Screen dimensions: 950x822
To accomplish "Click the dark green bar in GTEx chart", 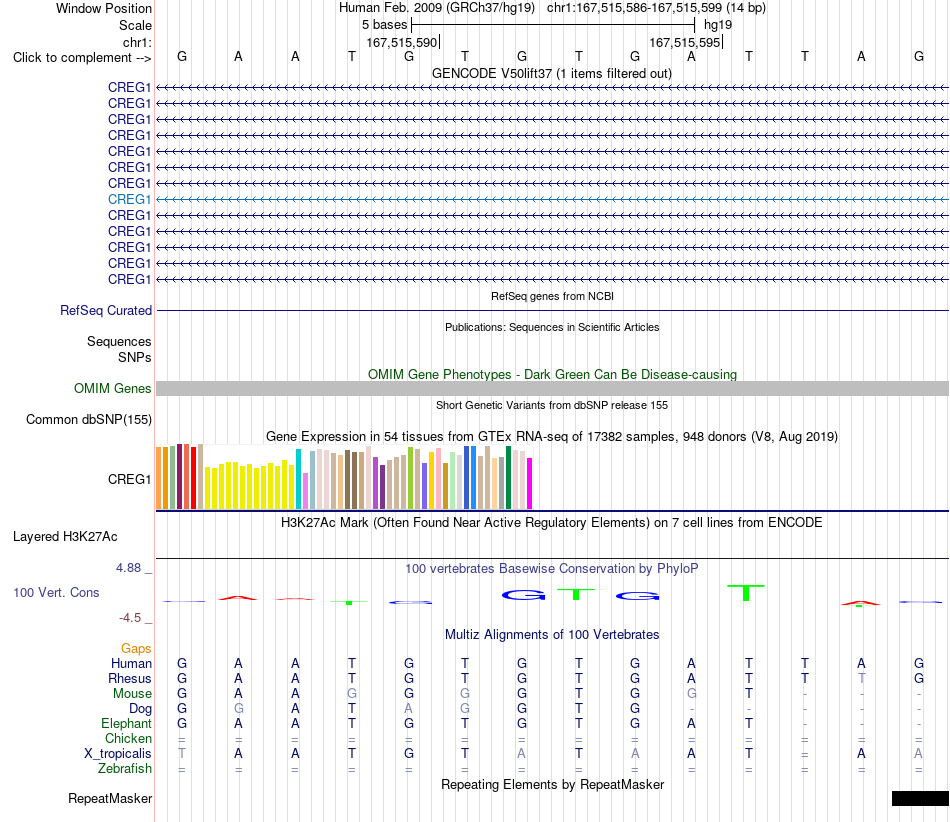I will tap(508, 478).
